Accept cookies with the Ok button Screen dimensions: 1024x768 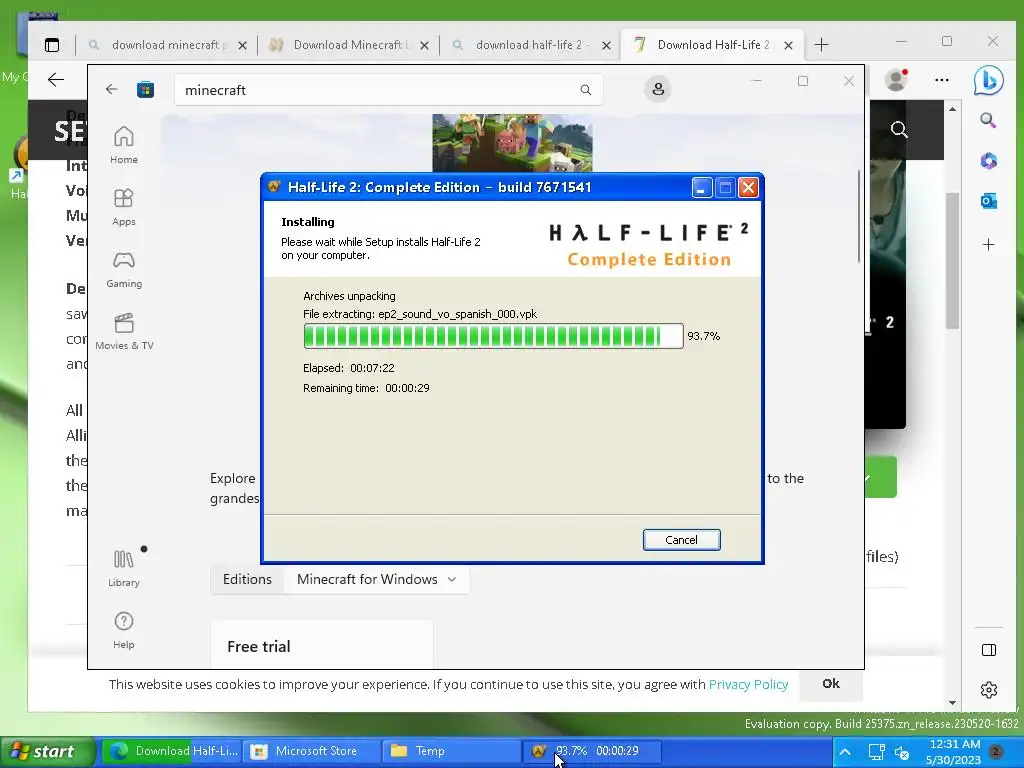pyautogui.click(x=831, y=684)
